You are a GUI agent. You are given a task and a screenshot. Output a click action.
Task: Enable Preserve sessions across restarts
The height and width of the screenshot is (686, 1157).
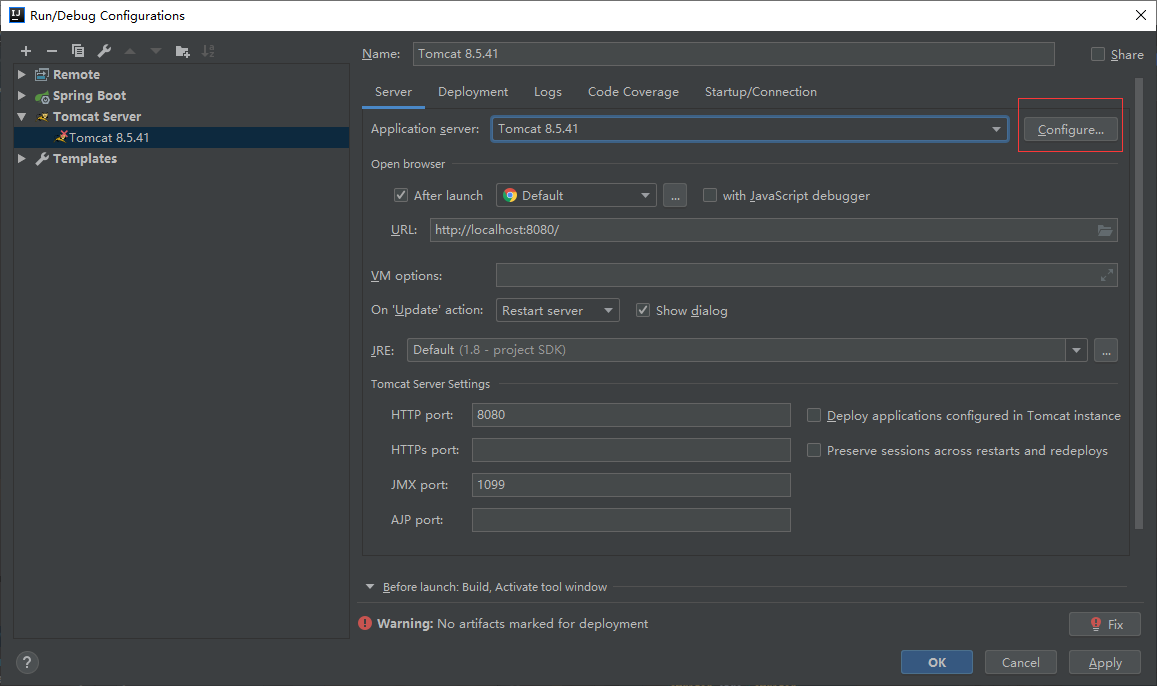(813, 450)
